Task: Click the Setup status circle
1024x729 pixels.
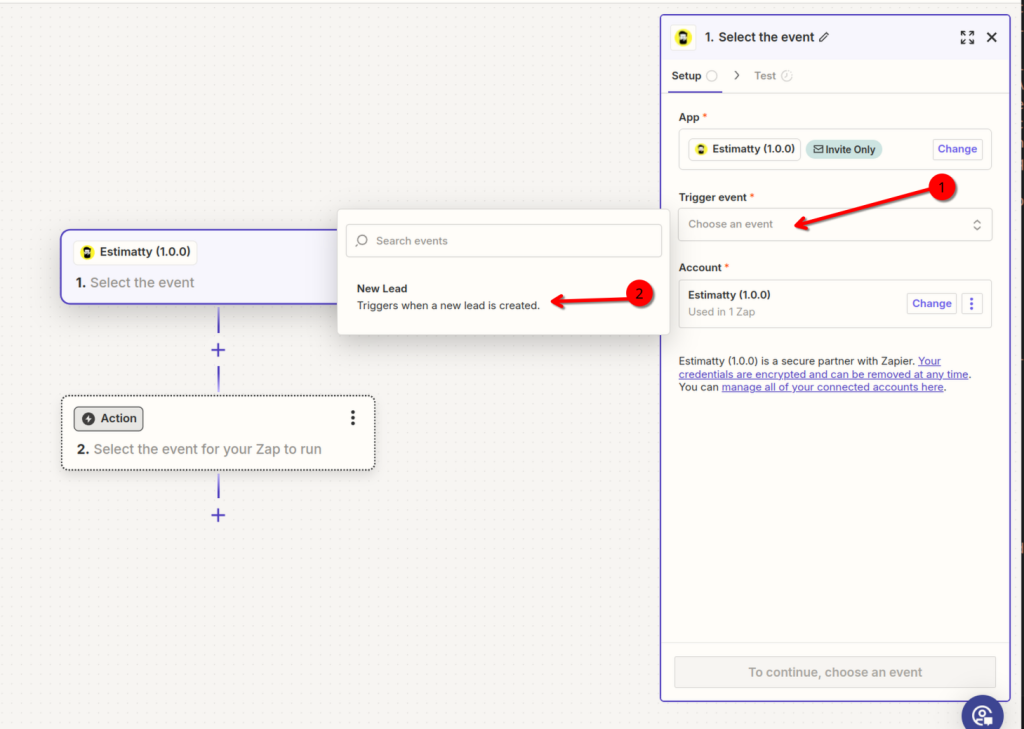Action: click(x=712, y=76)
